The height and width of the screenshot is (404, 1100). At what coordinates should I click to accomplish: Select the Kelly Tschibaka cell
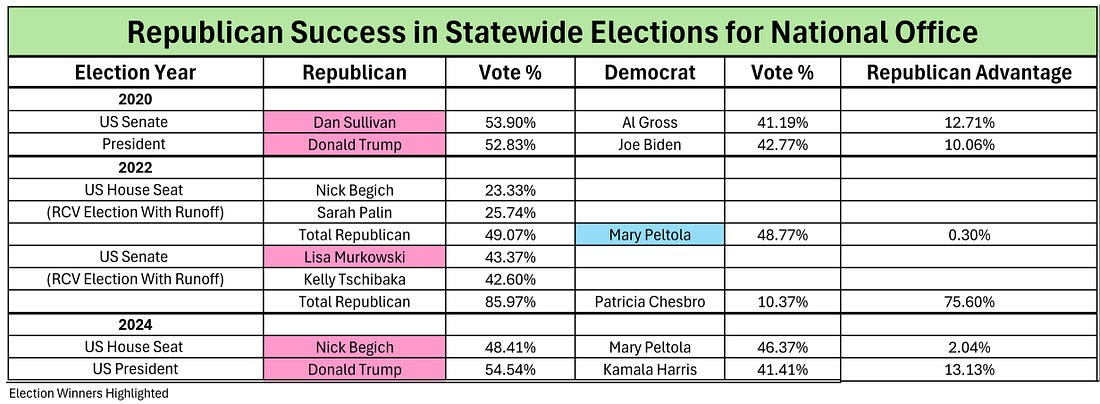click(x=354, y=279)
